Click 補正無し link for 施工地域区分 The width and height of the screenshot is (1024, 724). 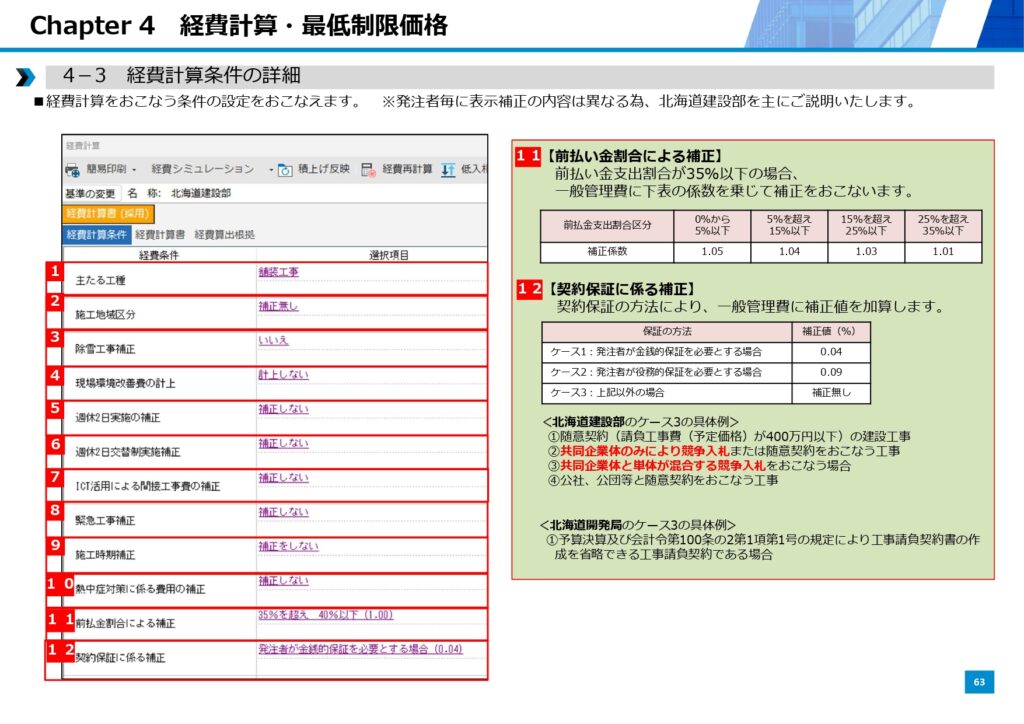[278, 306]
